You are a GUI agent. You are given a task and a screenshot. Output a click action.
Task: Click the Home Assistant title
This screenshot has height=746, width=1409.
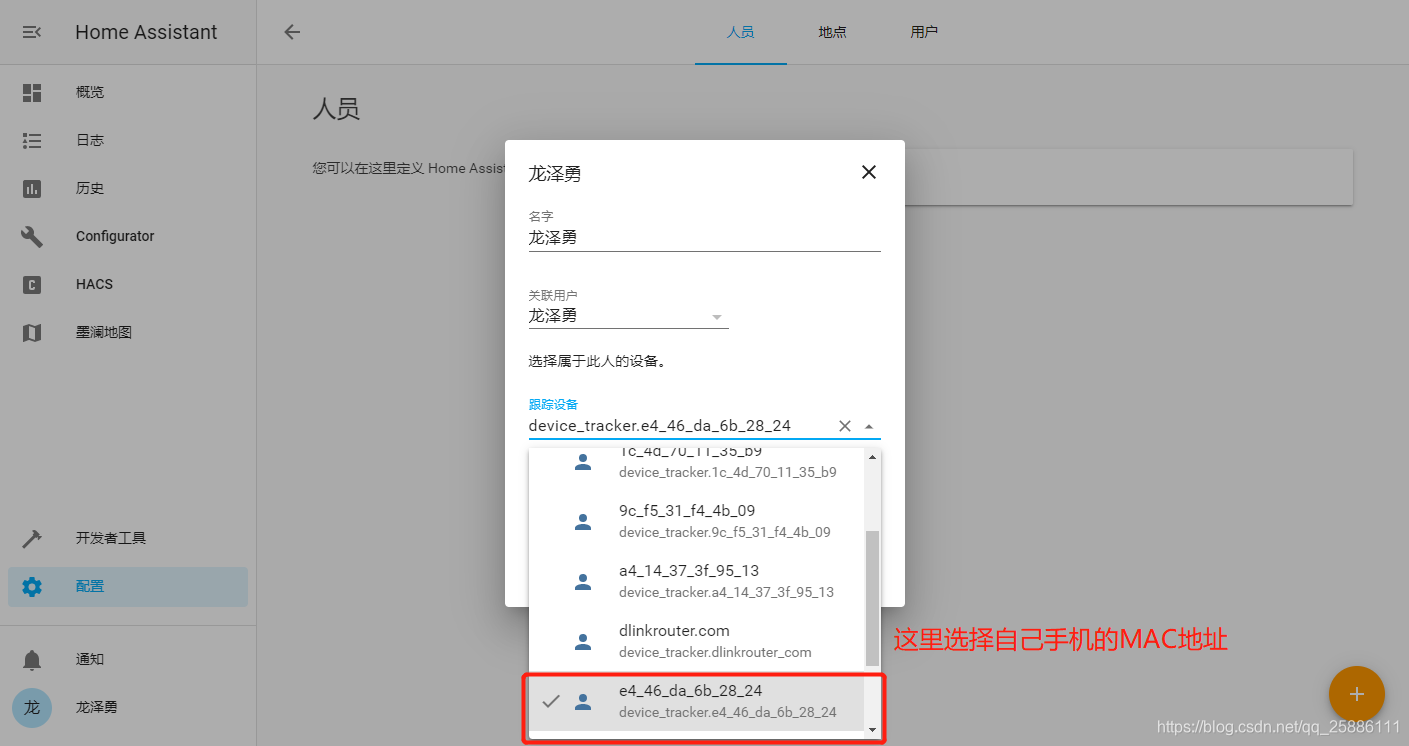(x=146, y=32)
